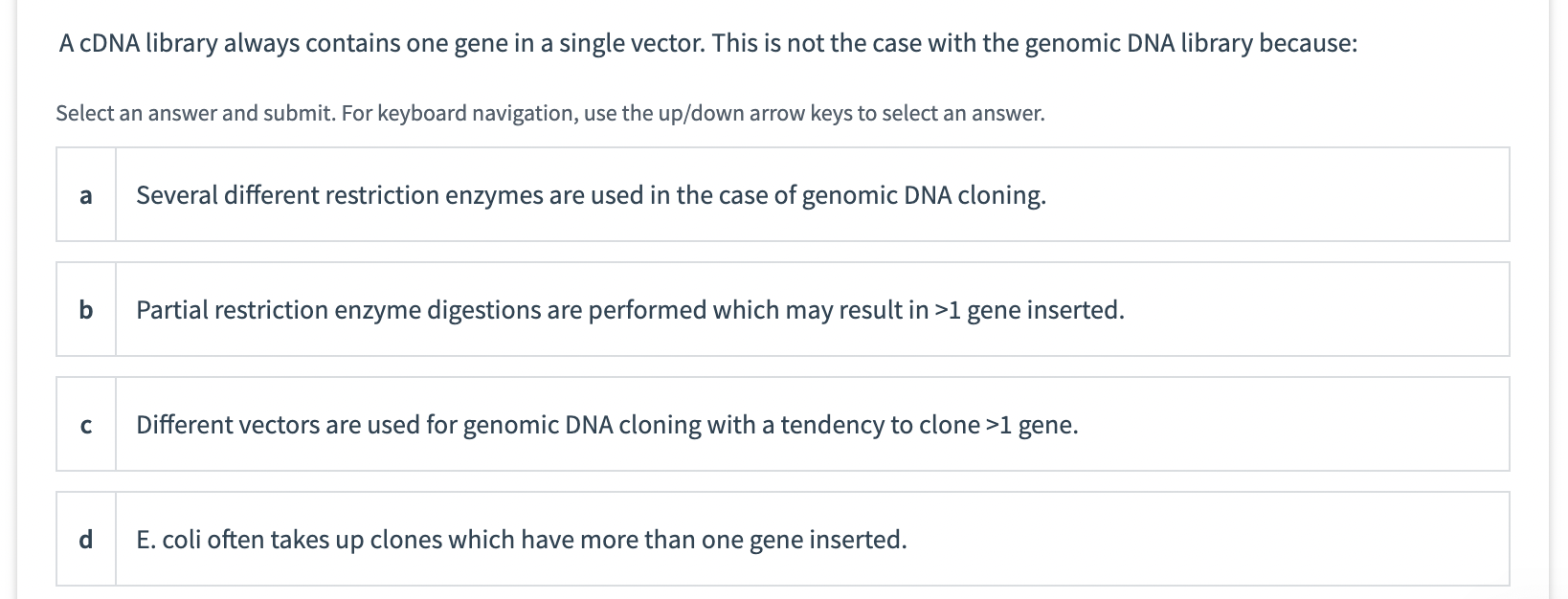Image resolution: width=1568 pixels, height=599 pixels.
Task: Select answer option letter d
Action: coord(86,540)
